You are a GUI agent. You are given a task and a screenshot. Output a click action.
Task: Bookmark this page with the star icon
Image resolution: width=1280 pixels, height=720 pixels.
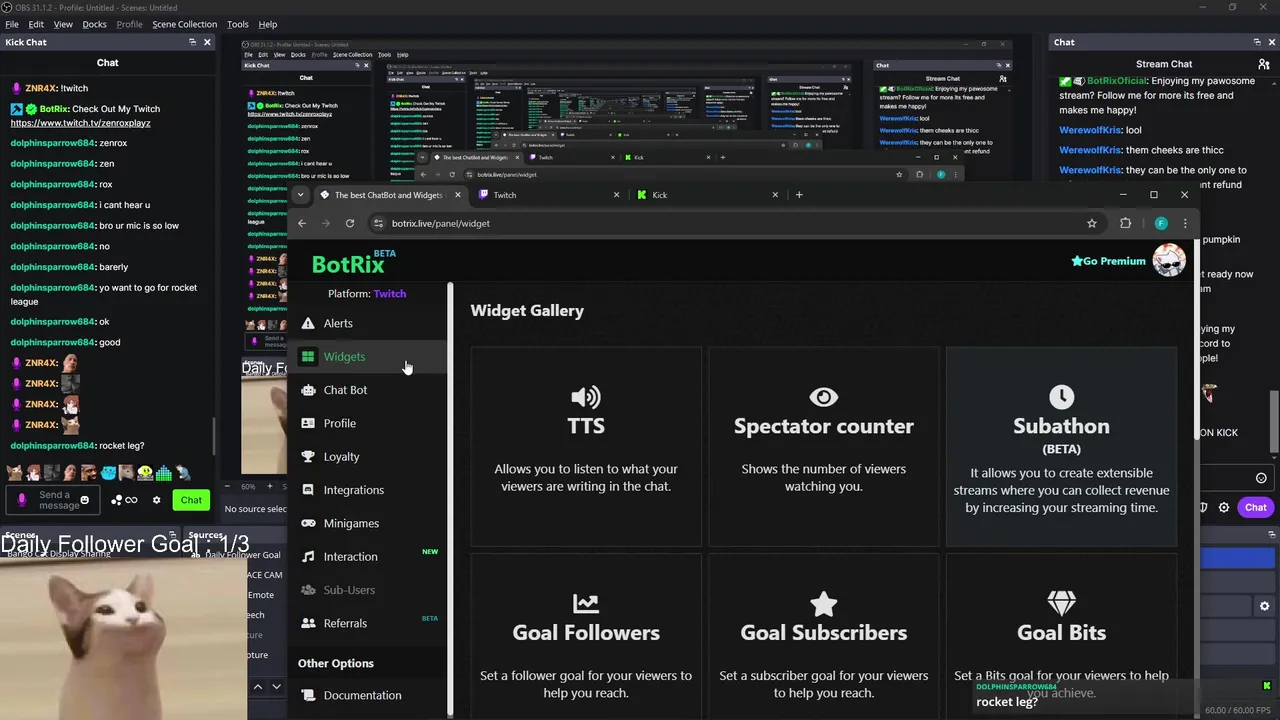coord(1092,223)
